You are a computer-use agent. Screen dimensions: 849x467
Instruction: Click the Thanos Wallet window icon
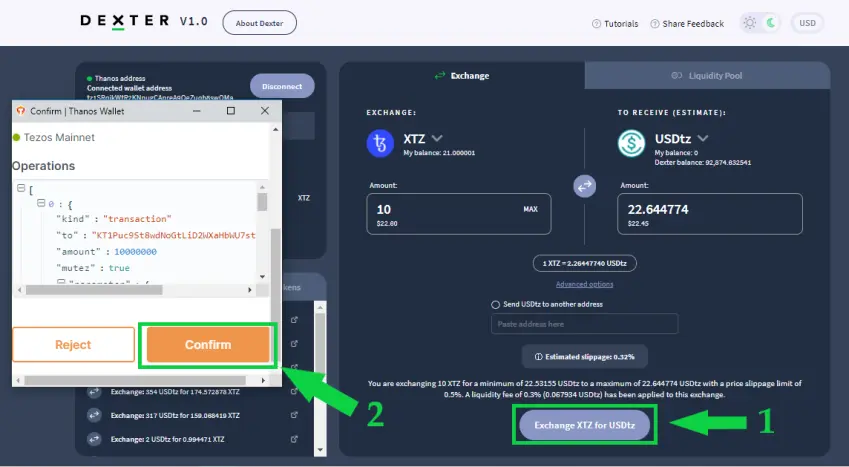(x=21, y=111)
